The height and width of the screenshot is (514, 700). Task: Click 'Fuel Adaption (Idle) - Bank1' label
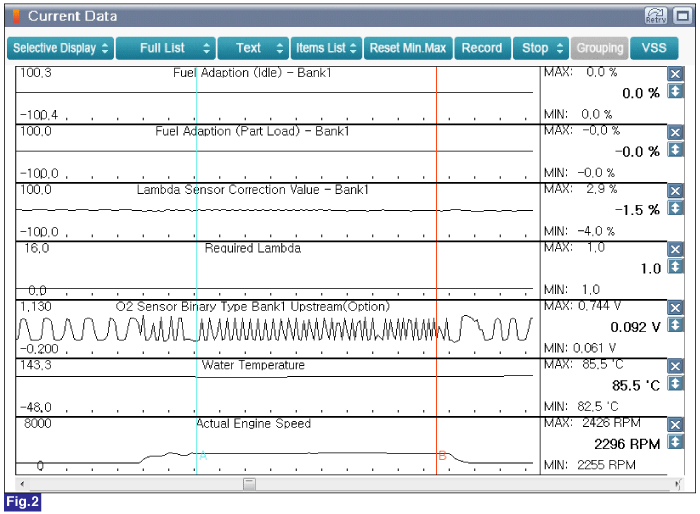[252, 73]
